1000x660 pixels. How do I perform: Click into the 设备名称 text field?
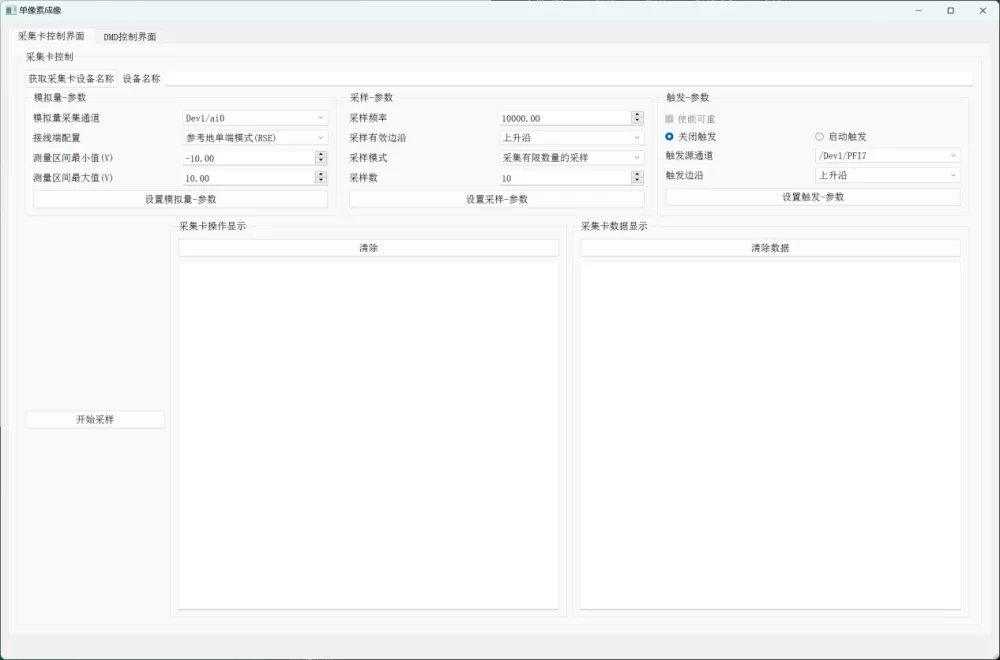click(x=568, y=78)
